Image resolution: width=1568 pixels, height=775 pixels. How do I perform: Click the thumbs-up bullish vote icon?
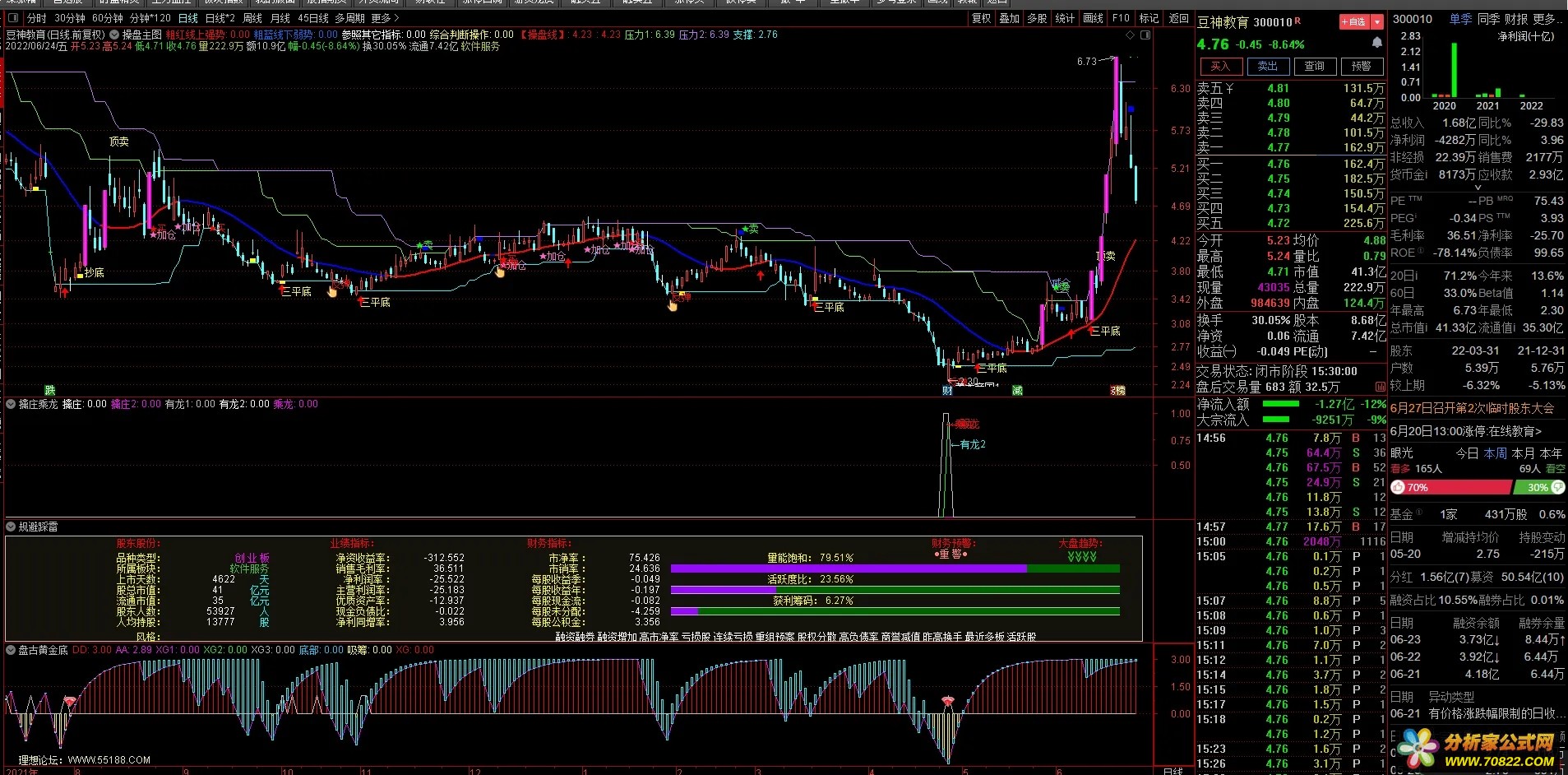(x=1397, y=487)
